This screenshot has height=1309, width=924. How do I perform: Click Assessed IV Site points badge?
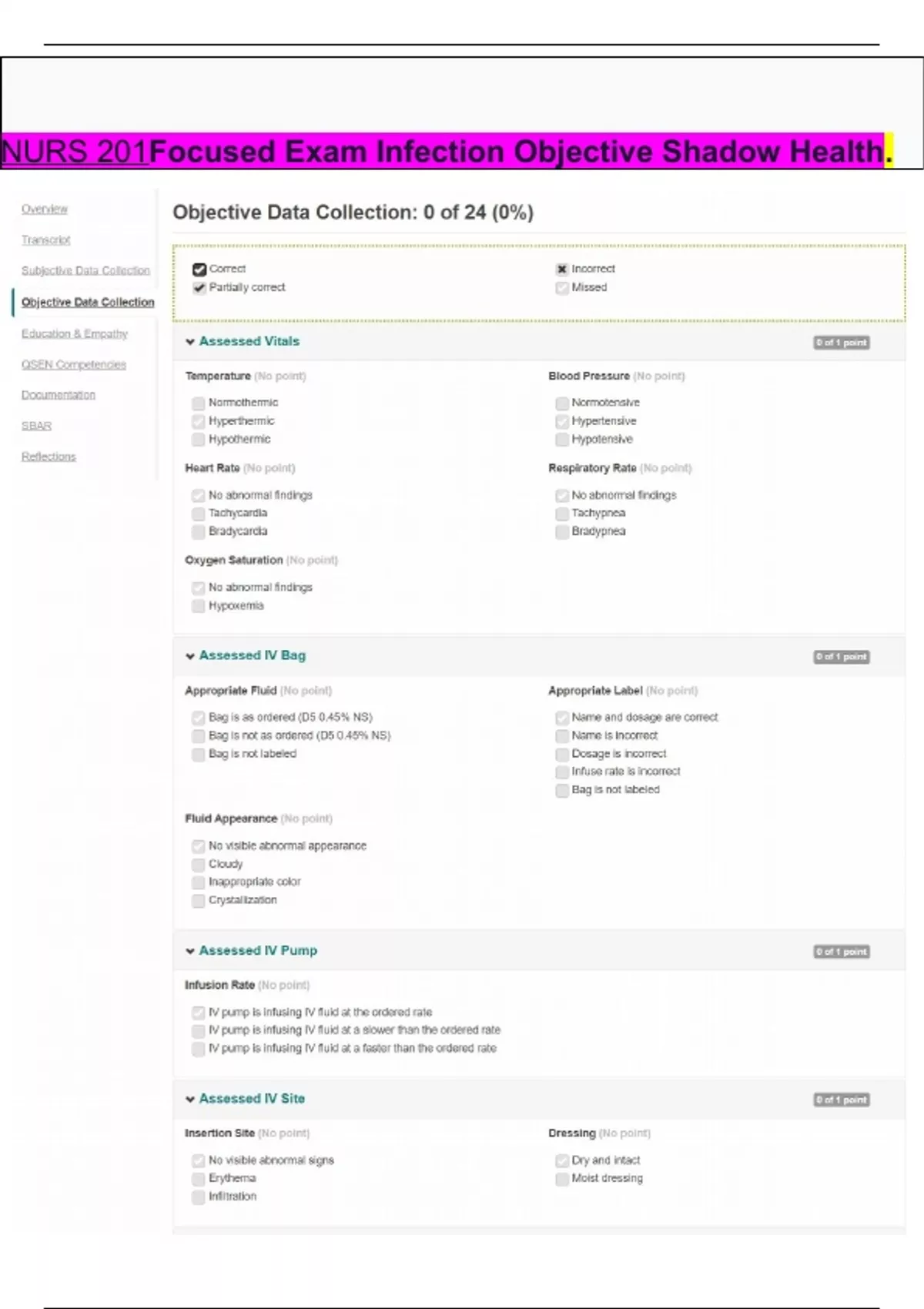(x=842, y=1100)
